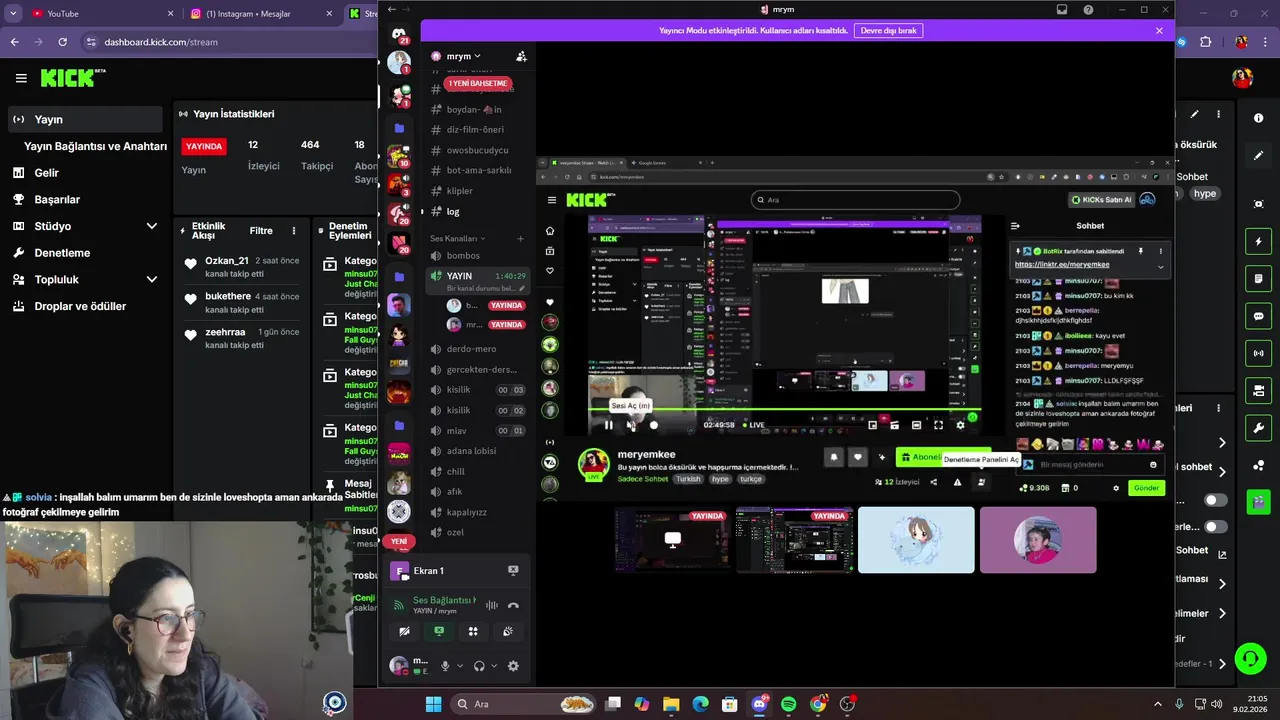Mute microphone in Discord user panel
Screen dimensions: 1280x720
(445, 666)
